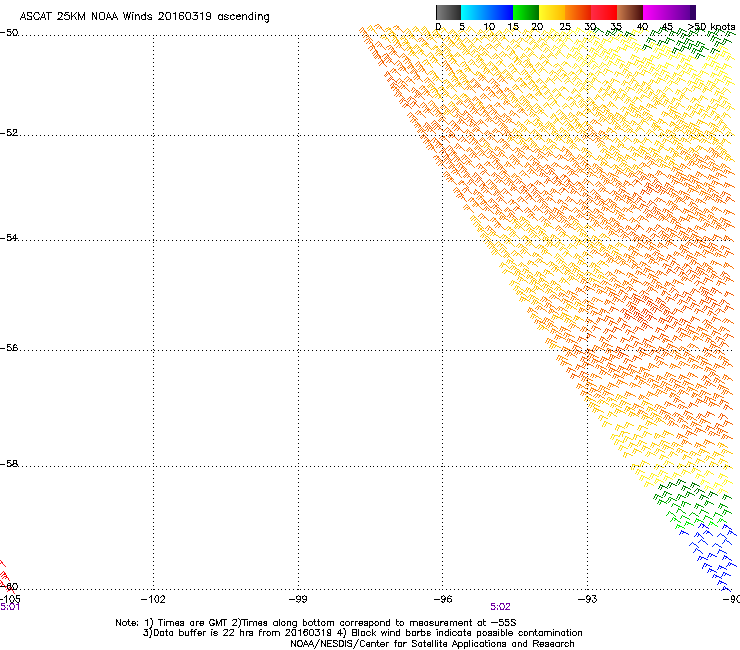Click the '40' legend scale label
This screenshot has width=740, height=650.
(x=642, y=27)
